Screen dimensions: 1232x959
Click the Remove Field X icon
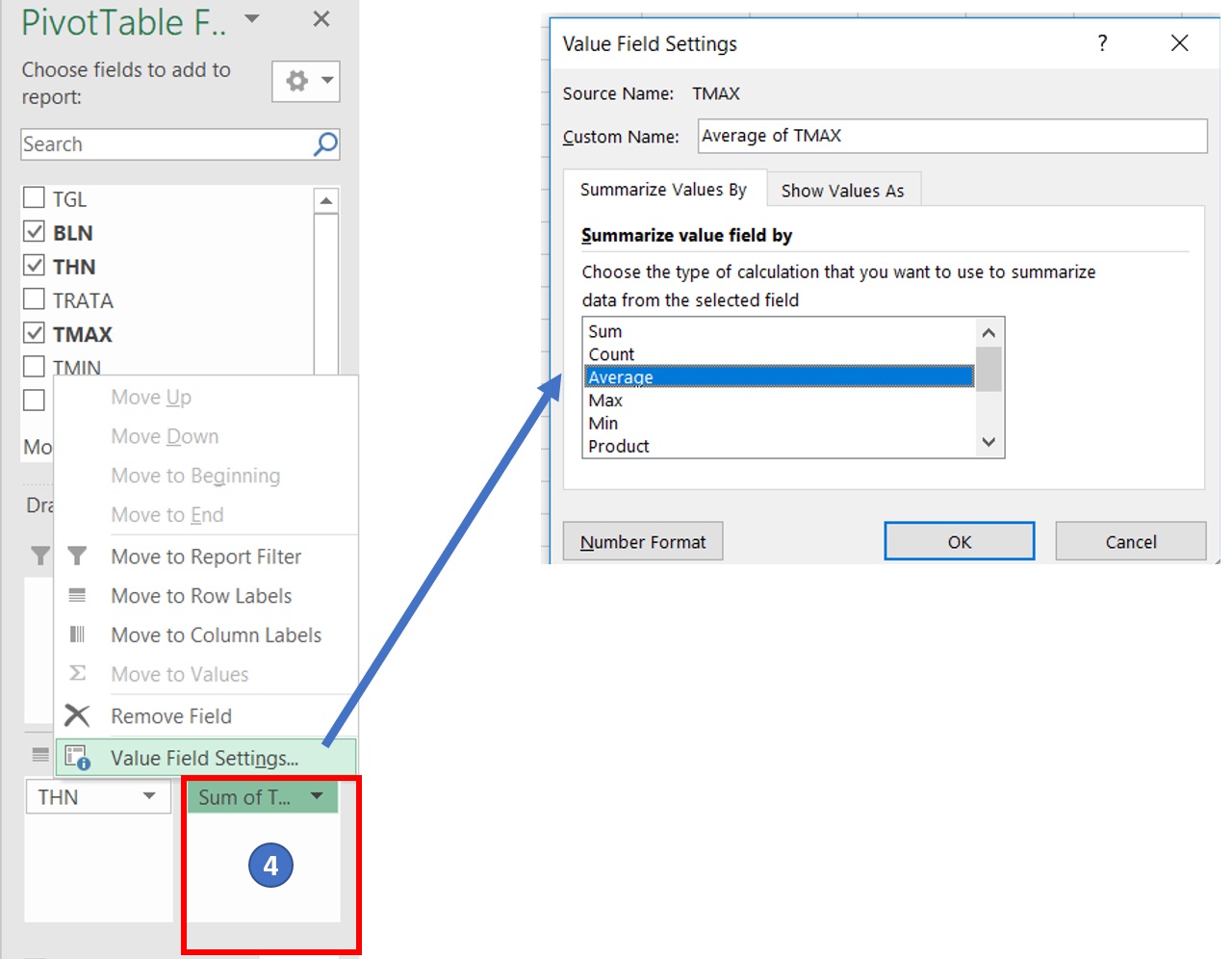pos(77,715)
